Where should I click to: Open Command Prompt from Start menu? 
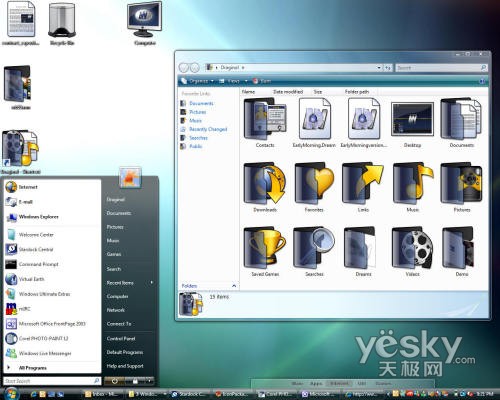53,264
